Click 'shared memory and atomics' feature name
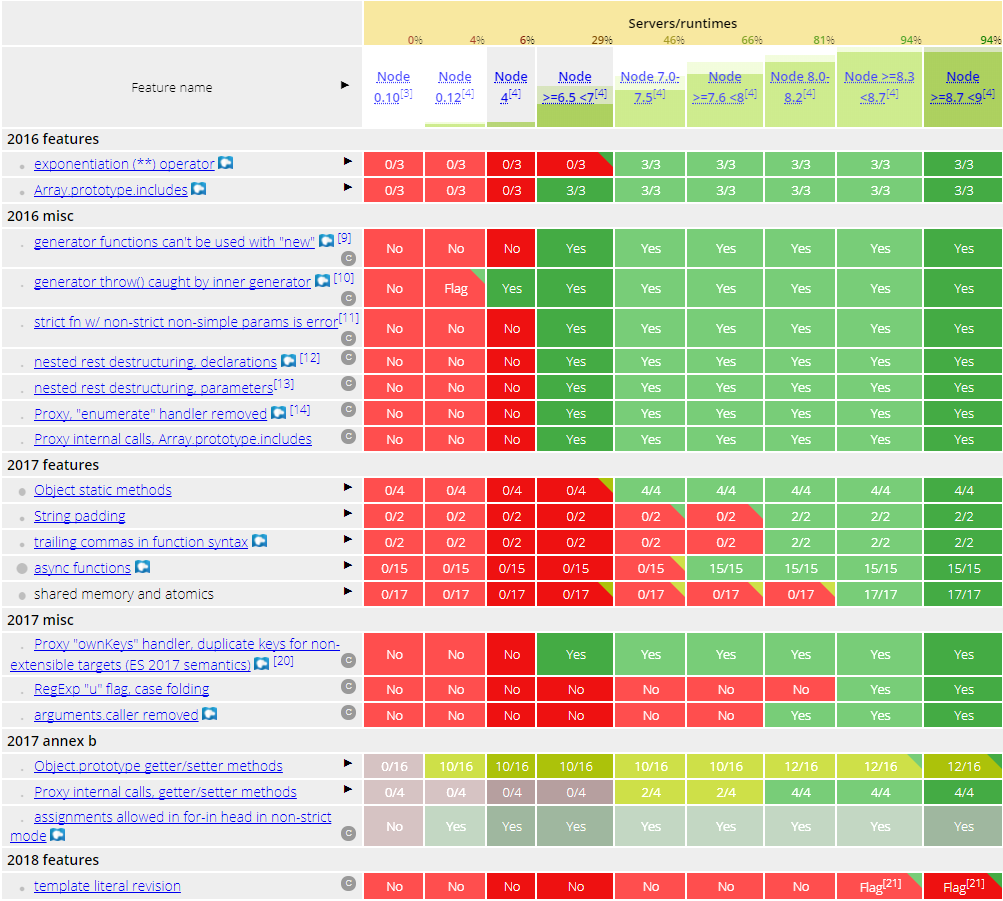 coord(123,594)
